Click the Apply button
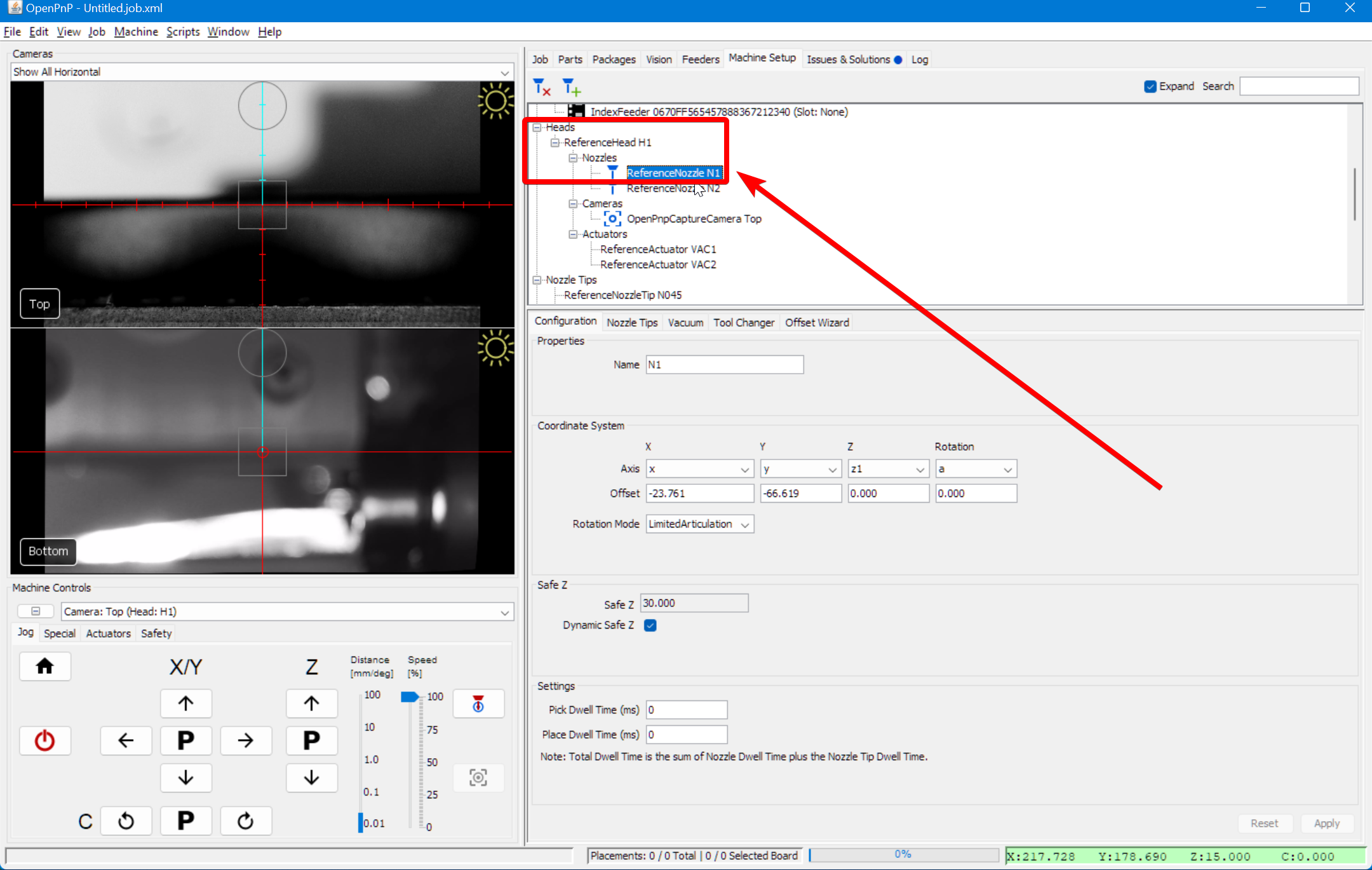This screenshot has height=870, width=1372. 1326,823
